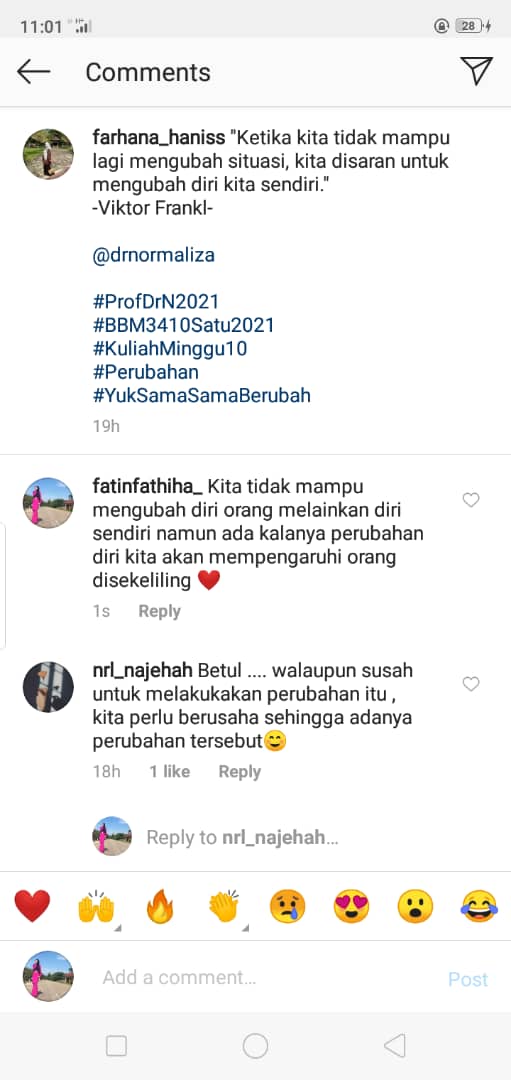Reply to fatinfathiha_'s comment

(160, 611)
